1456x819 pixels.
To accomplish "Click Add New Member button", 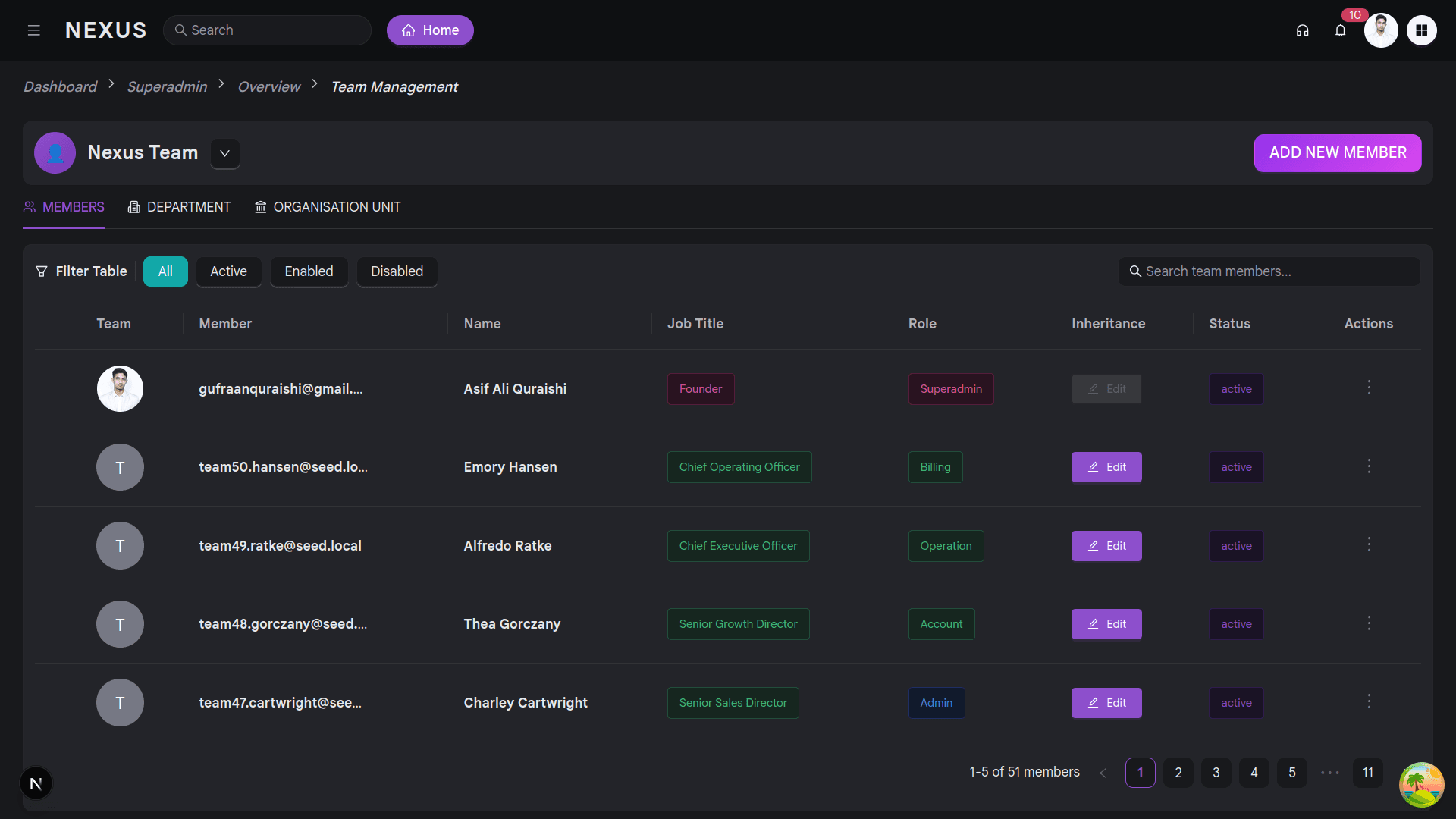I will coord(1338,152).
